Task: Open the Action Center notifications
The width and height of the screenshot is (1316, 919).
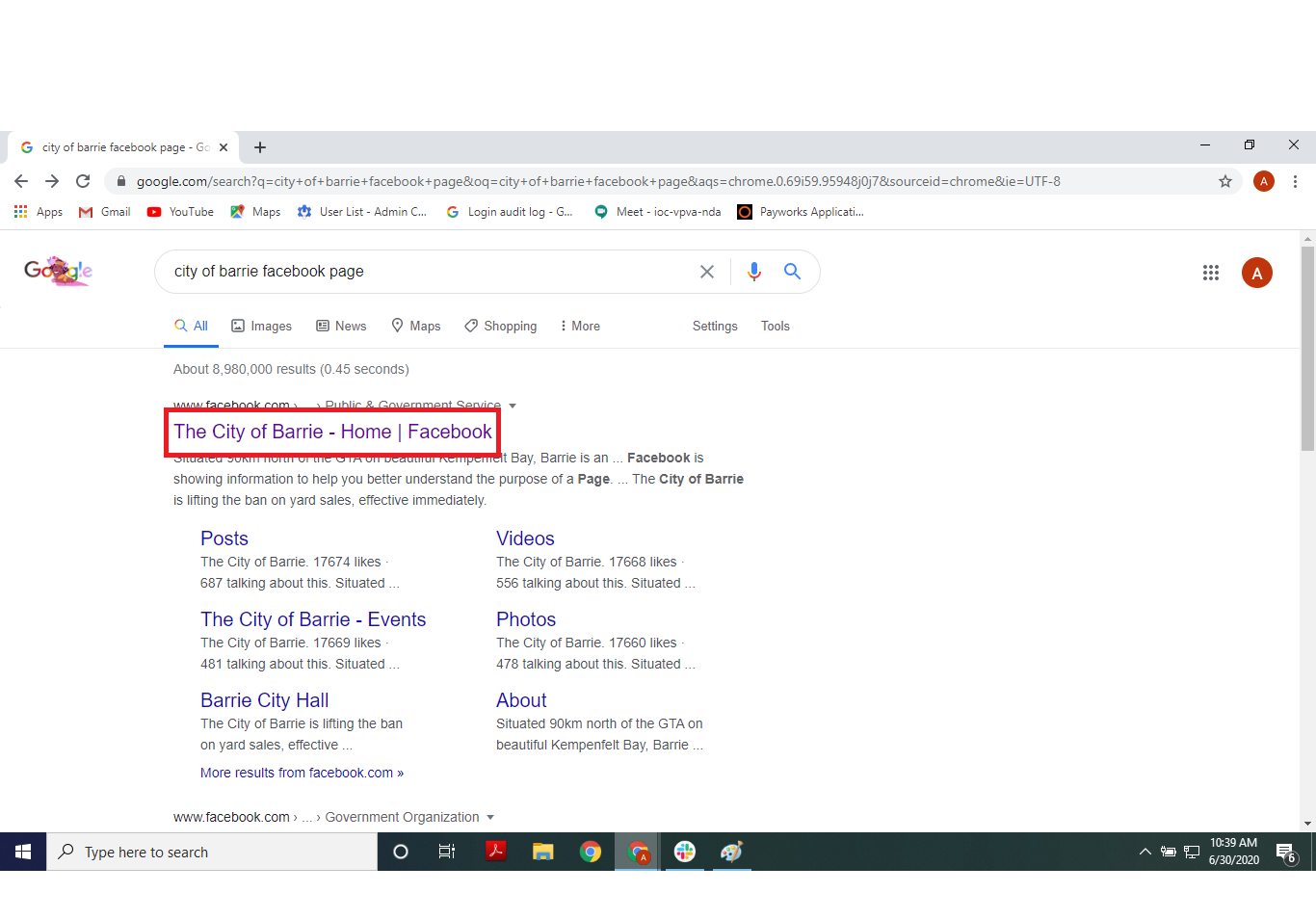Action: (x=1287, y=853)
